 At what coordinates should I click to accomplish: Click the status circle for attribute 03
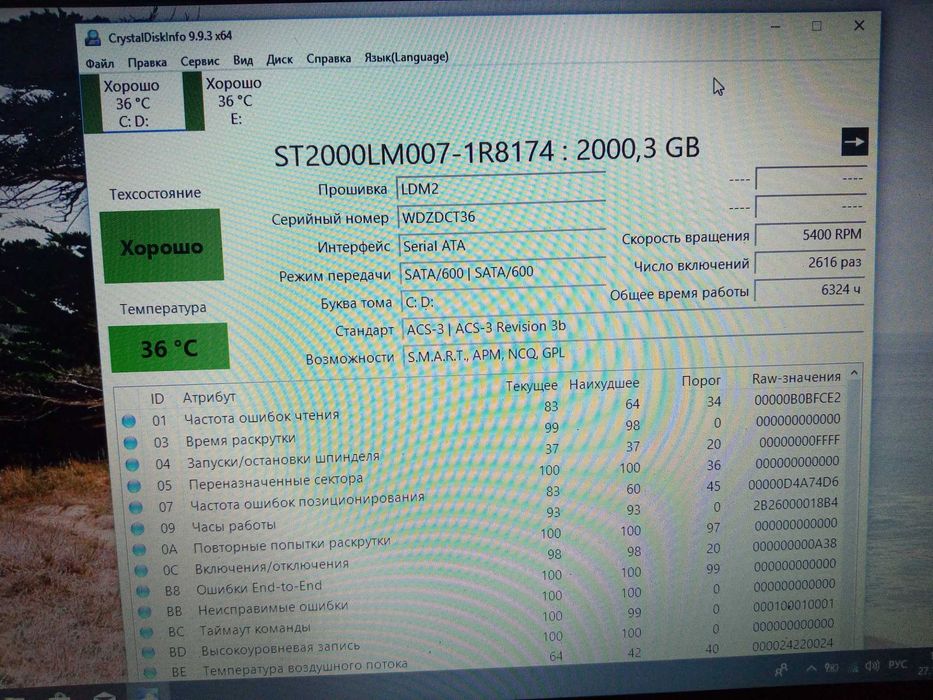pos(130,443)
